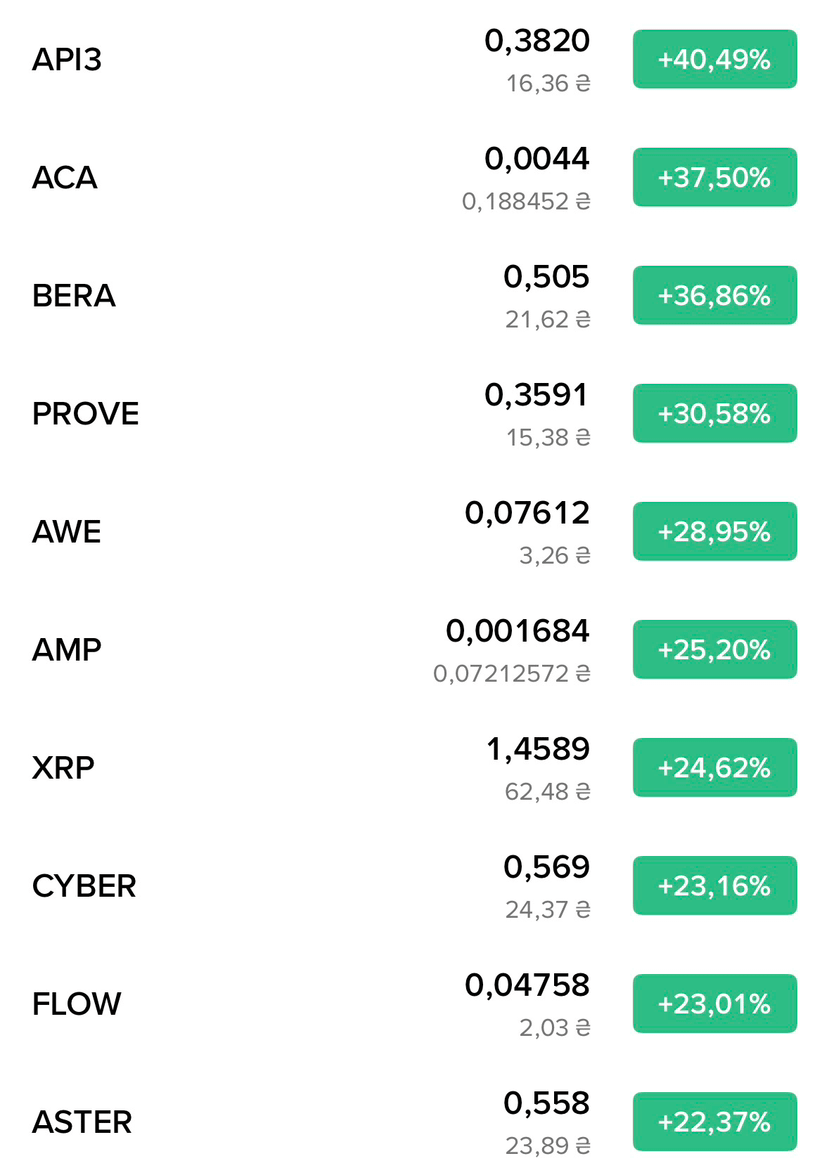
Task: Click the XRP price 1,4589
Action: pos(538,749)
